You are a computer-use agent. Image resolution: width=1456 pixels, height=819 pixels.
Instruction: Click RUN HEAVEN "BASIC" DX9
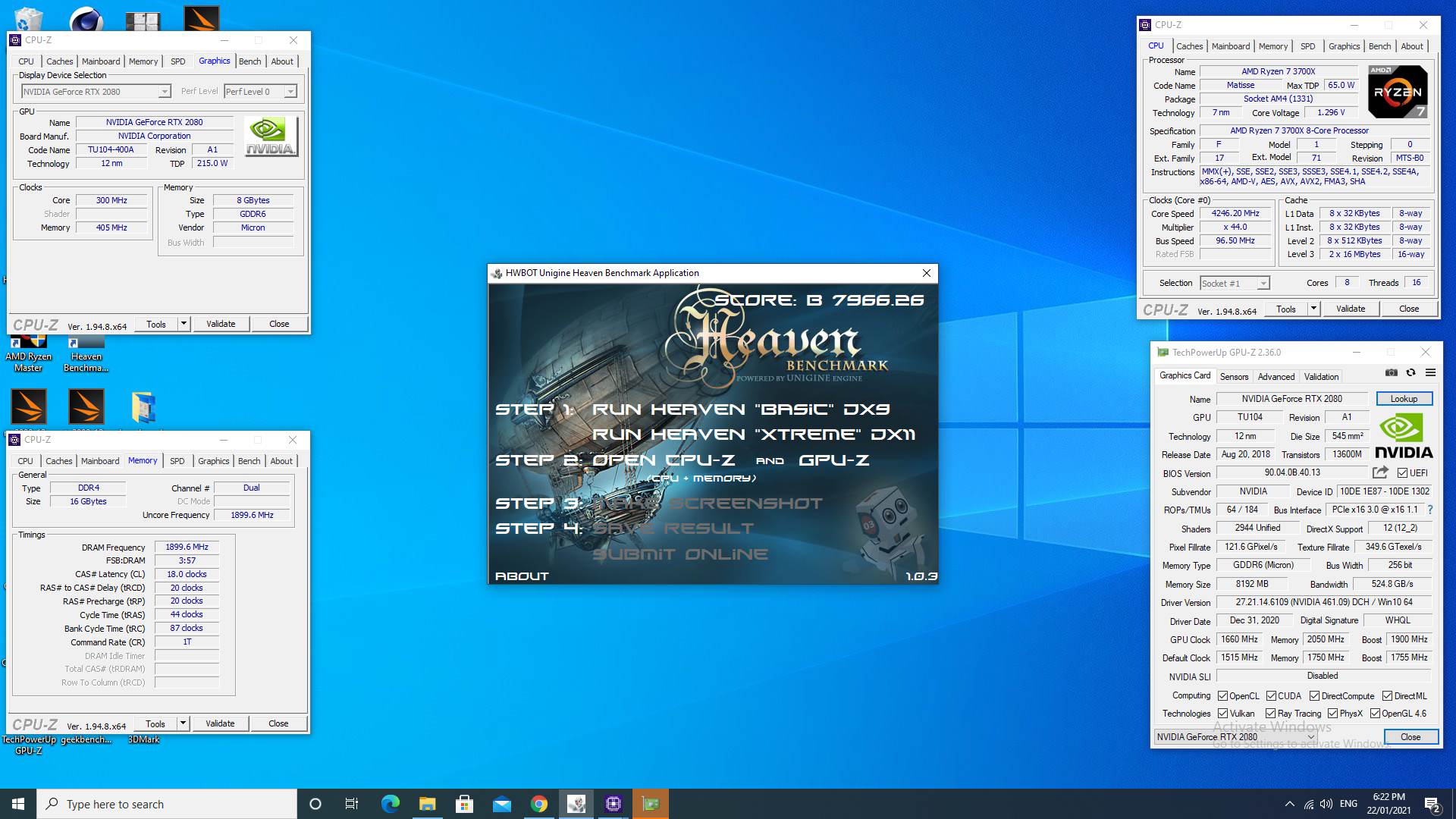[741, 409]
